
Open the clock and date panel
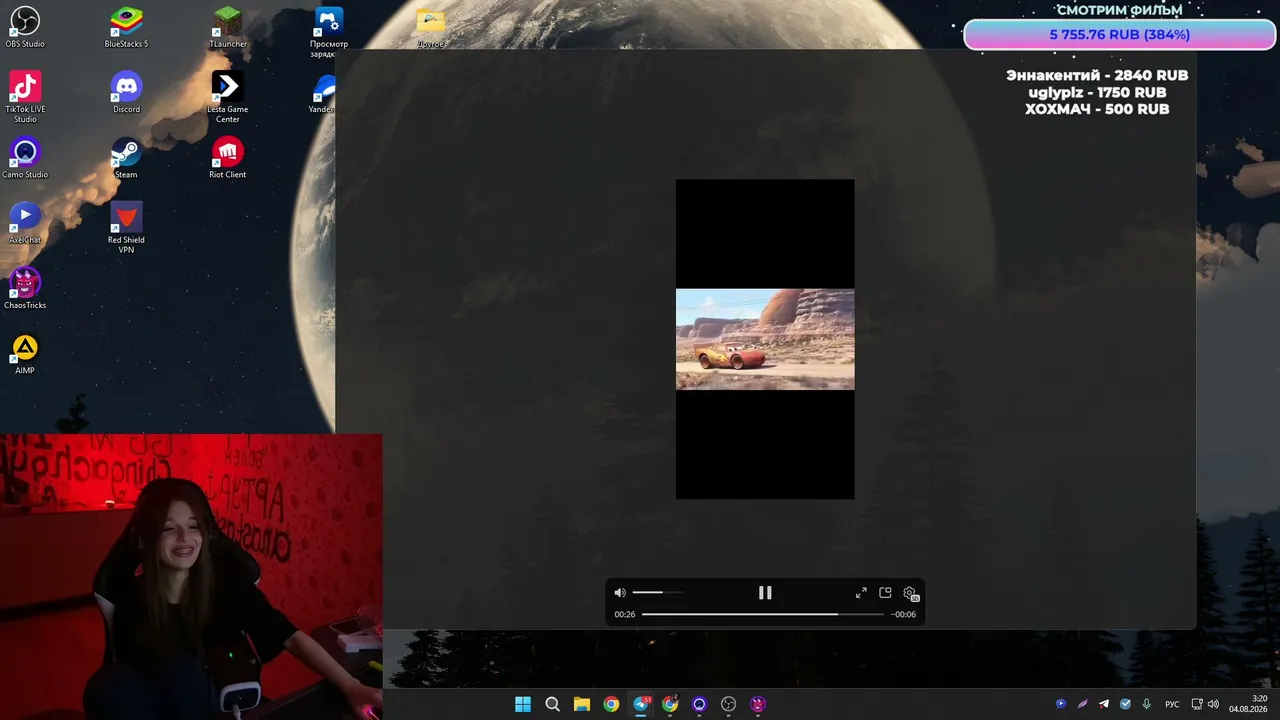pos(1248,704)
